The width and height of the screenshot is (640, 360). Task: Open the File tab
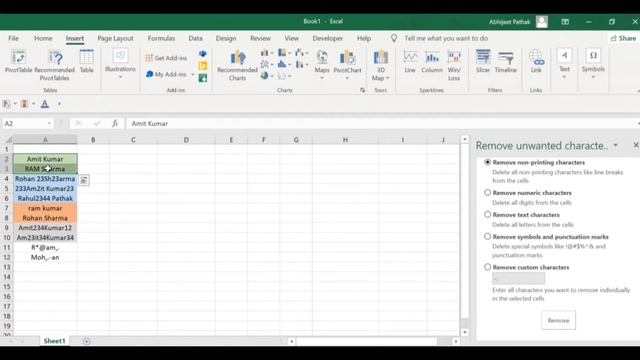point(13,38)
